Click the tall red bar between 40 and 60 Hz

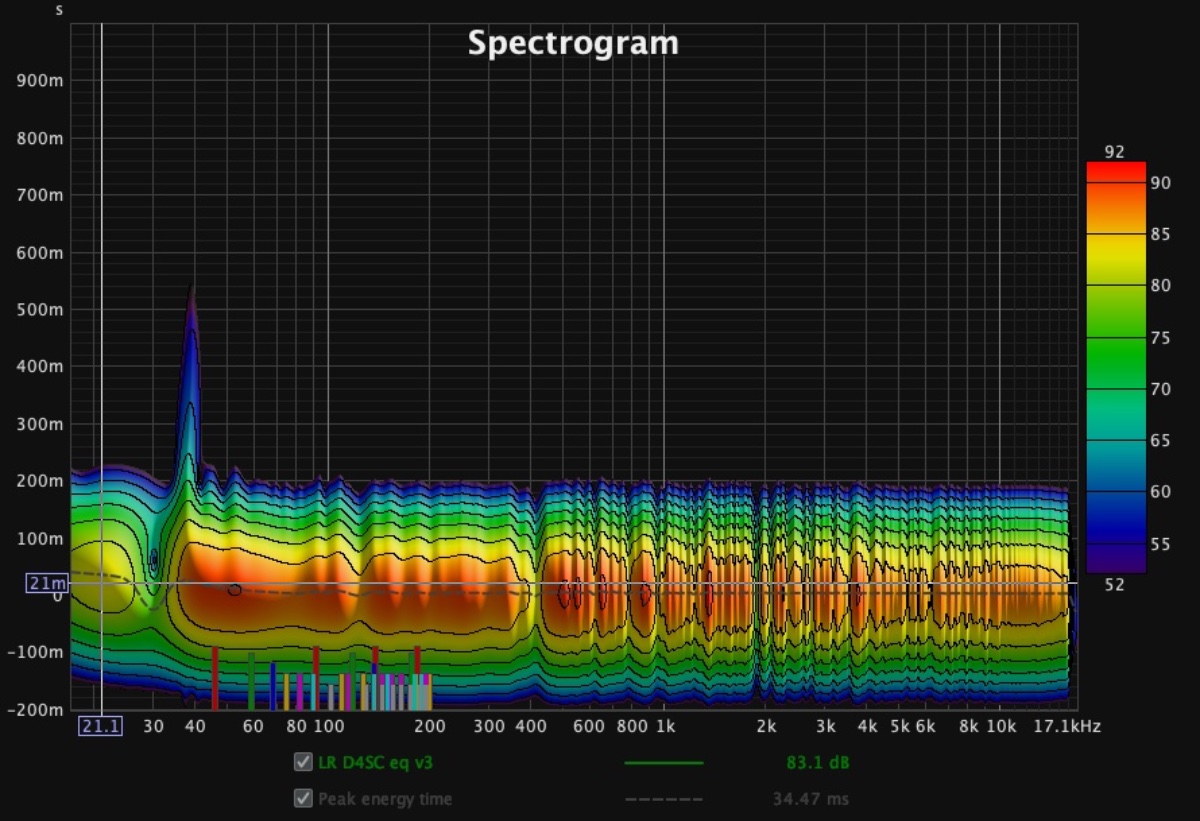[215, 678]
